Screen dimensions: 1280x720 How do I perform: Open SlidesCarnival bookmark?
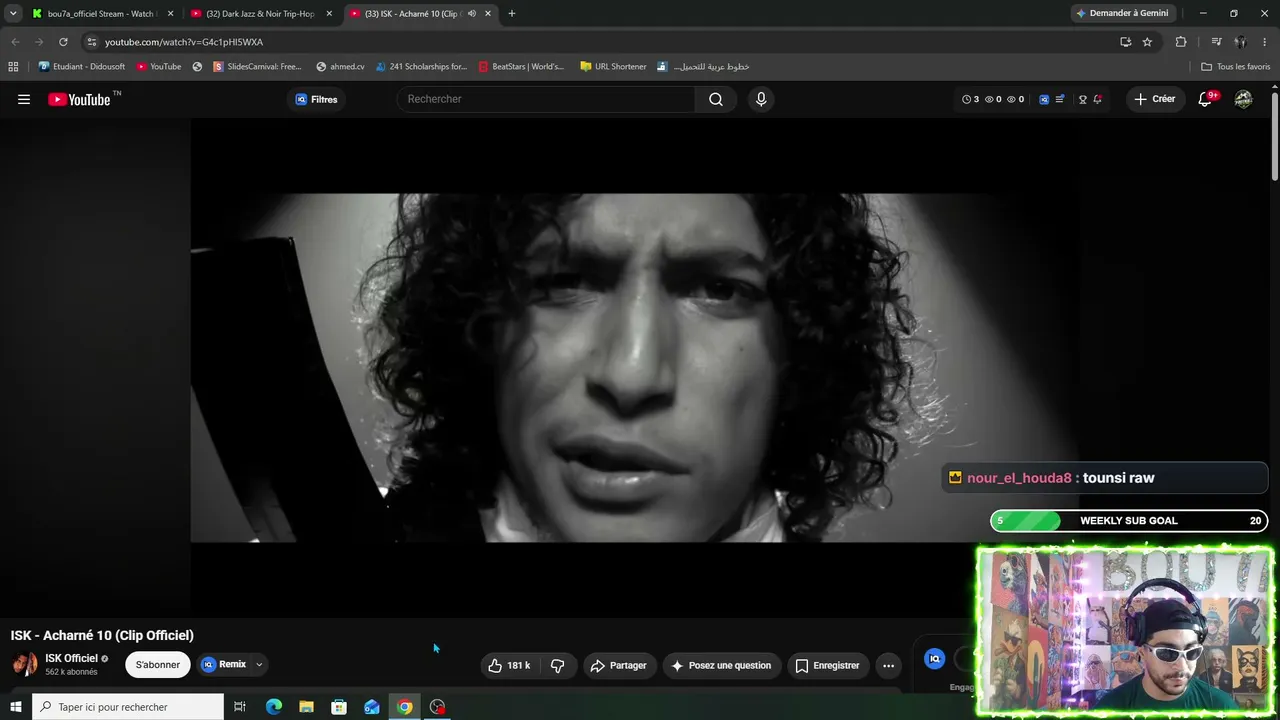pyautogui.click(x=257, y=67)
